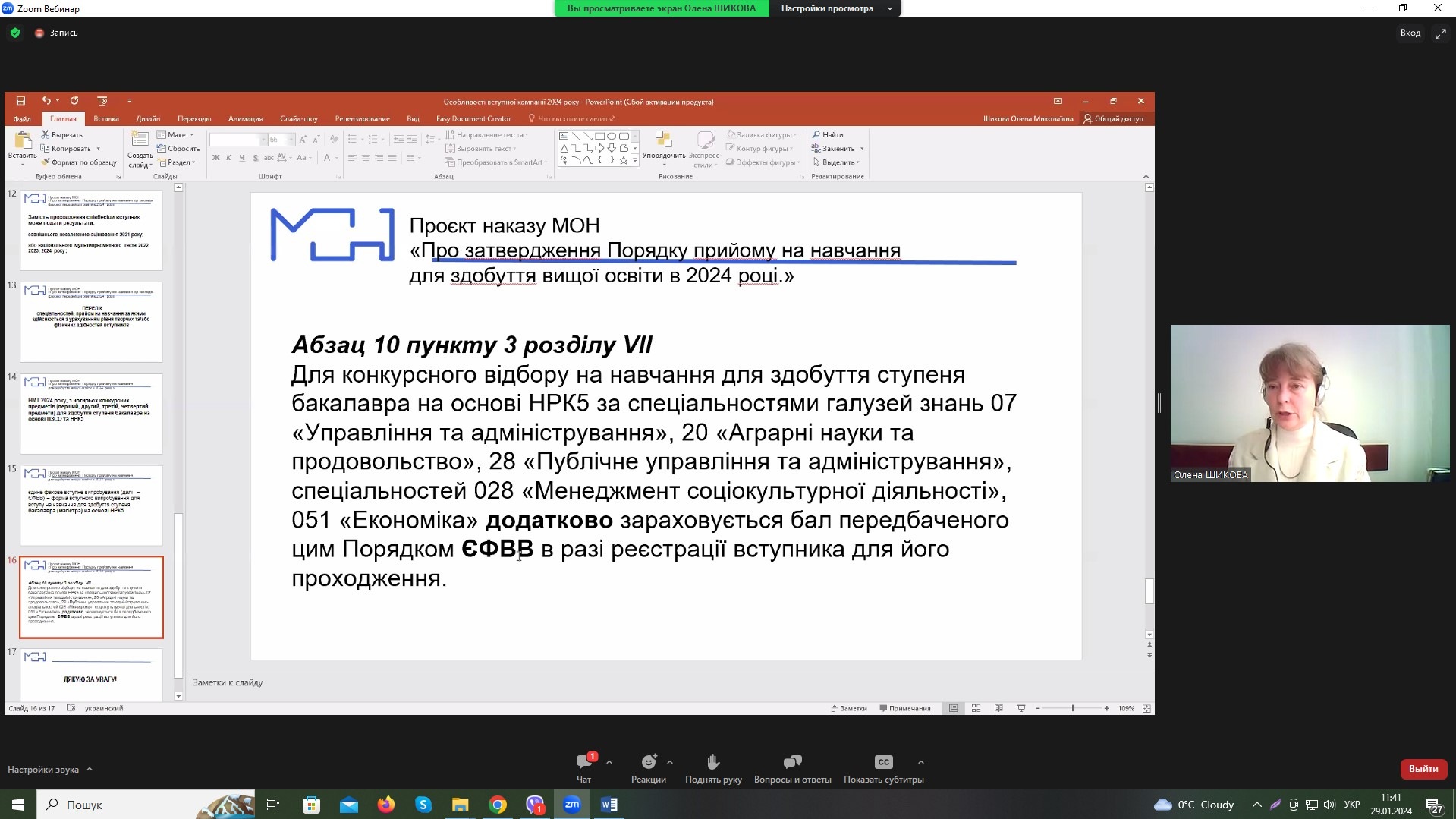Click Показать субтитры closed captions button

[x=884, y=768]
